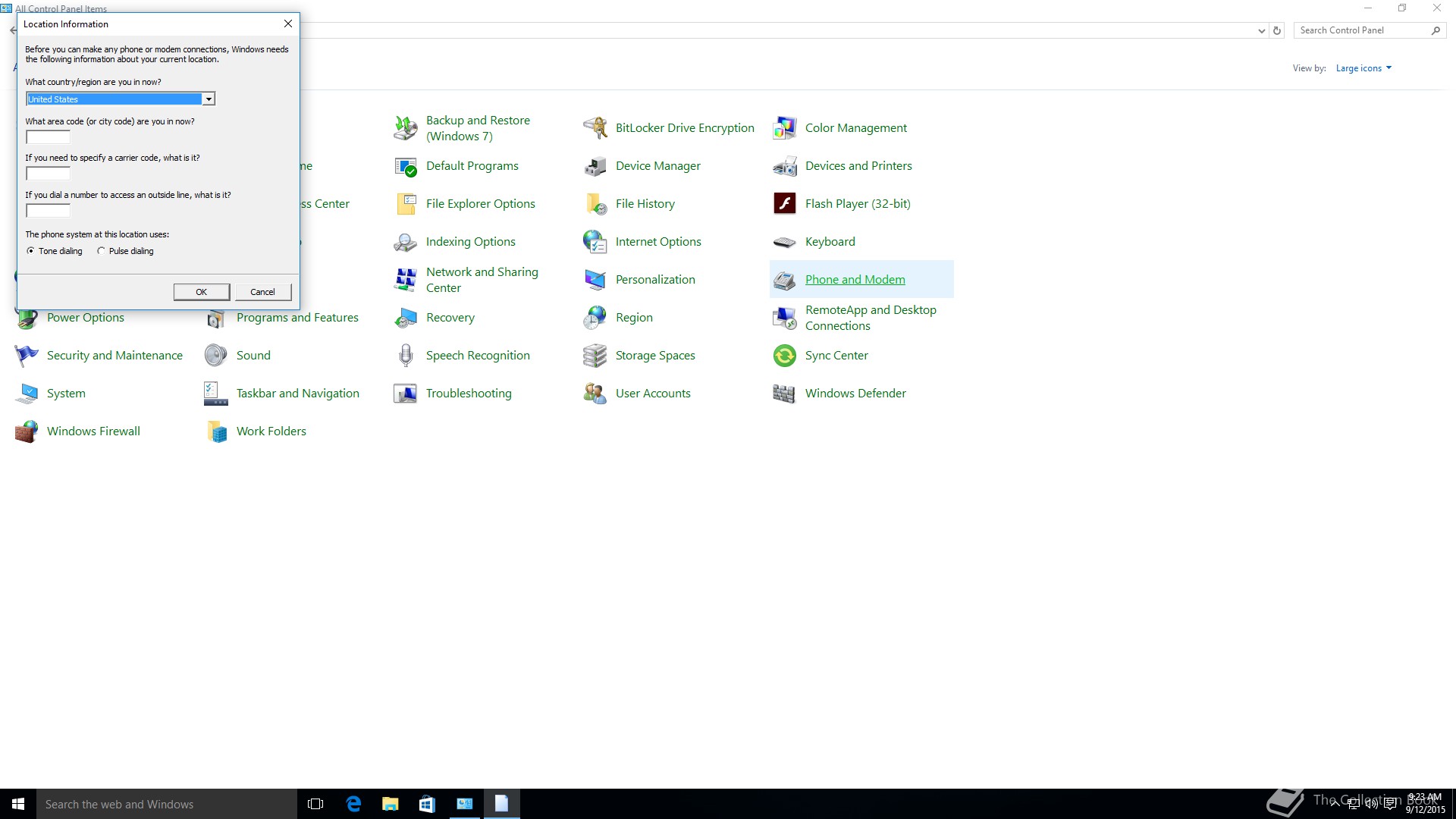
Task: Open Backup and Restore (Windows 7) icon
Action: point(406,128)
